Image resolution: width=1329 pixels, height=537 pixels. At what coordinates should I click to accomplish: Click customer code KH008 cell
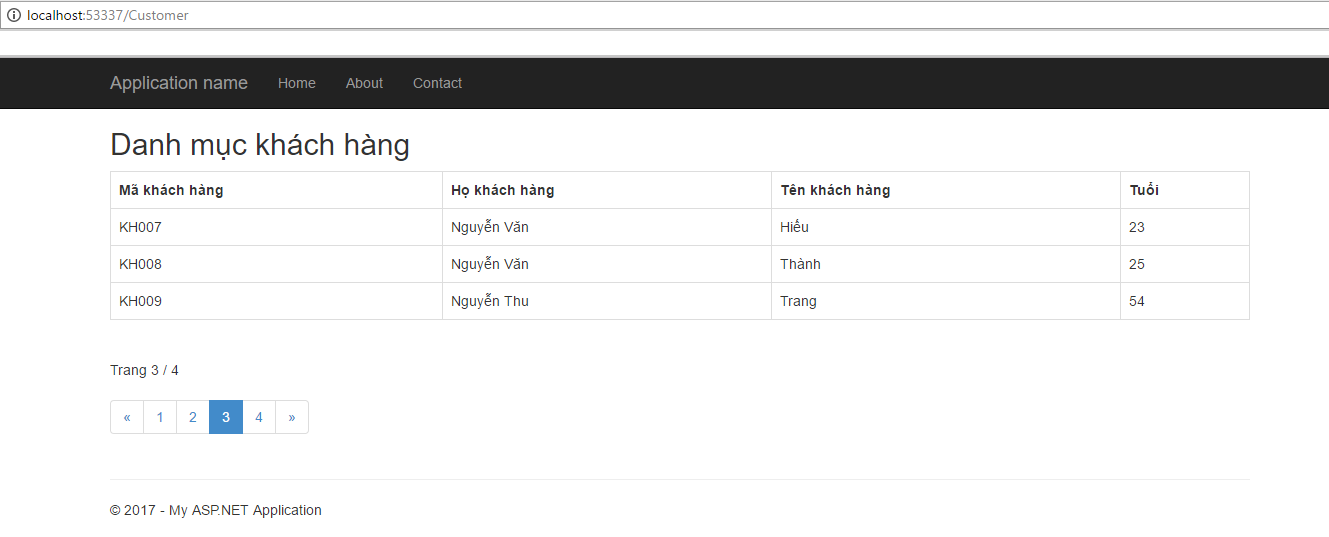(x=276, y=264)
